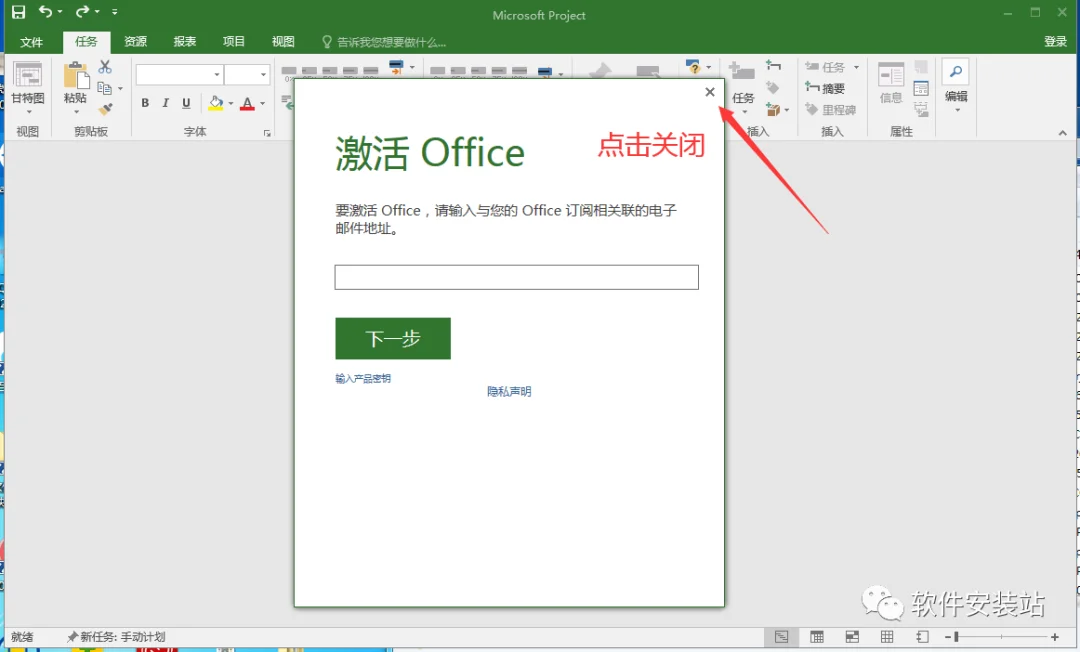Switch to the 资源 ribbon tab
Image resolution: width=1080 pixels, height=652 pixels.
136,41
